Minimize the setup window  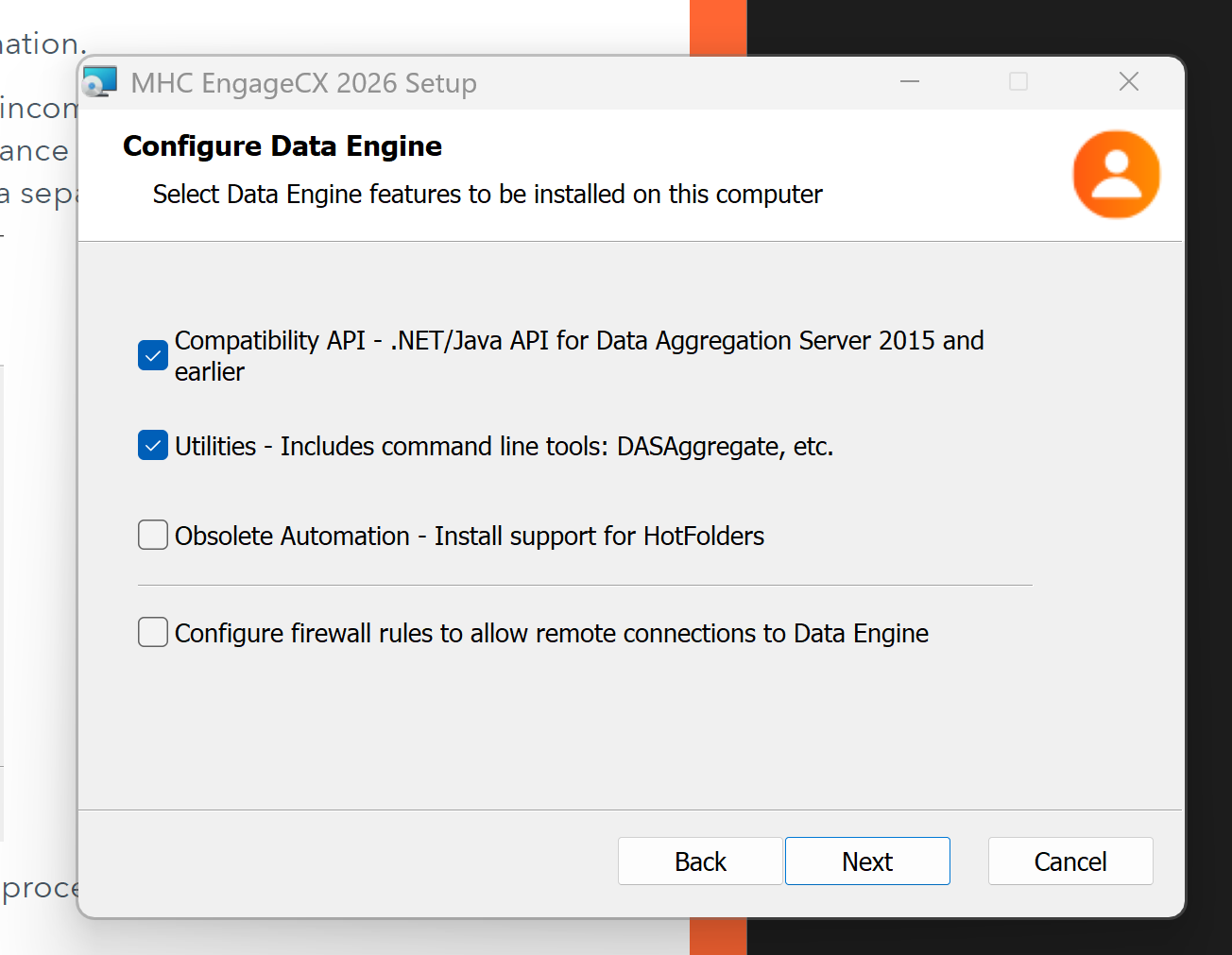910,82
